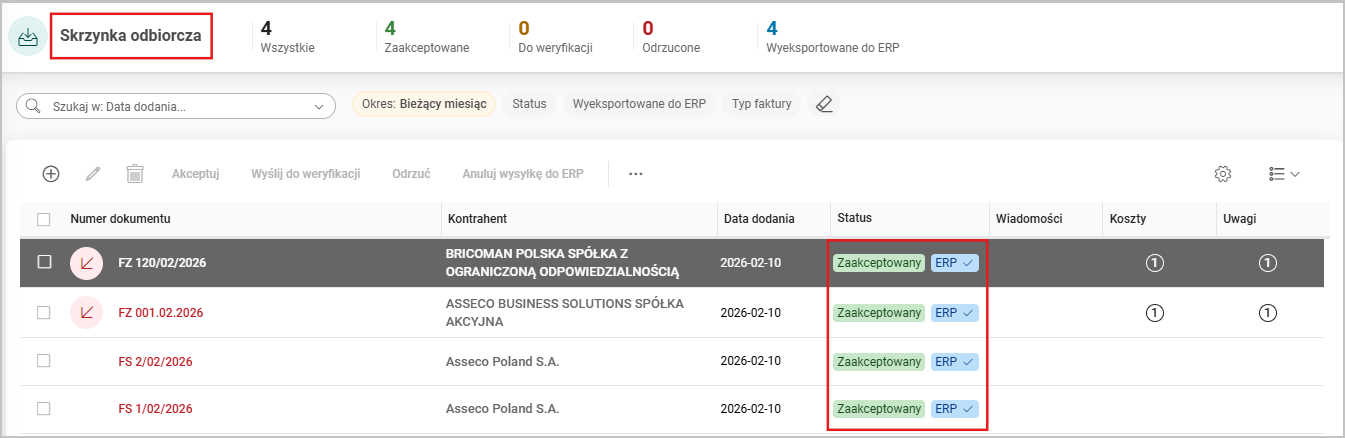Image resolution: width=1345 pixels, height=438 pixels.
Task: Click the Typ faktury filter chip
Action: (761, 104)
